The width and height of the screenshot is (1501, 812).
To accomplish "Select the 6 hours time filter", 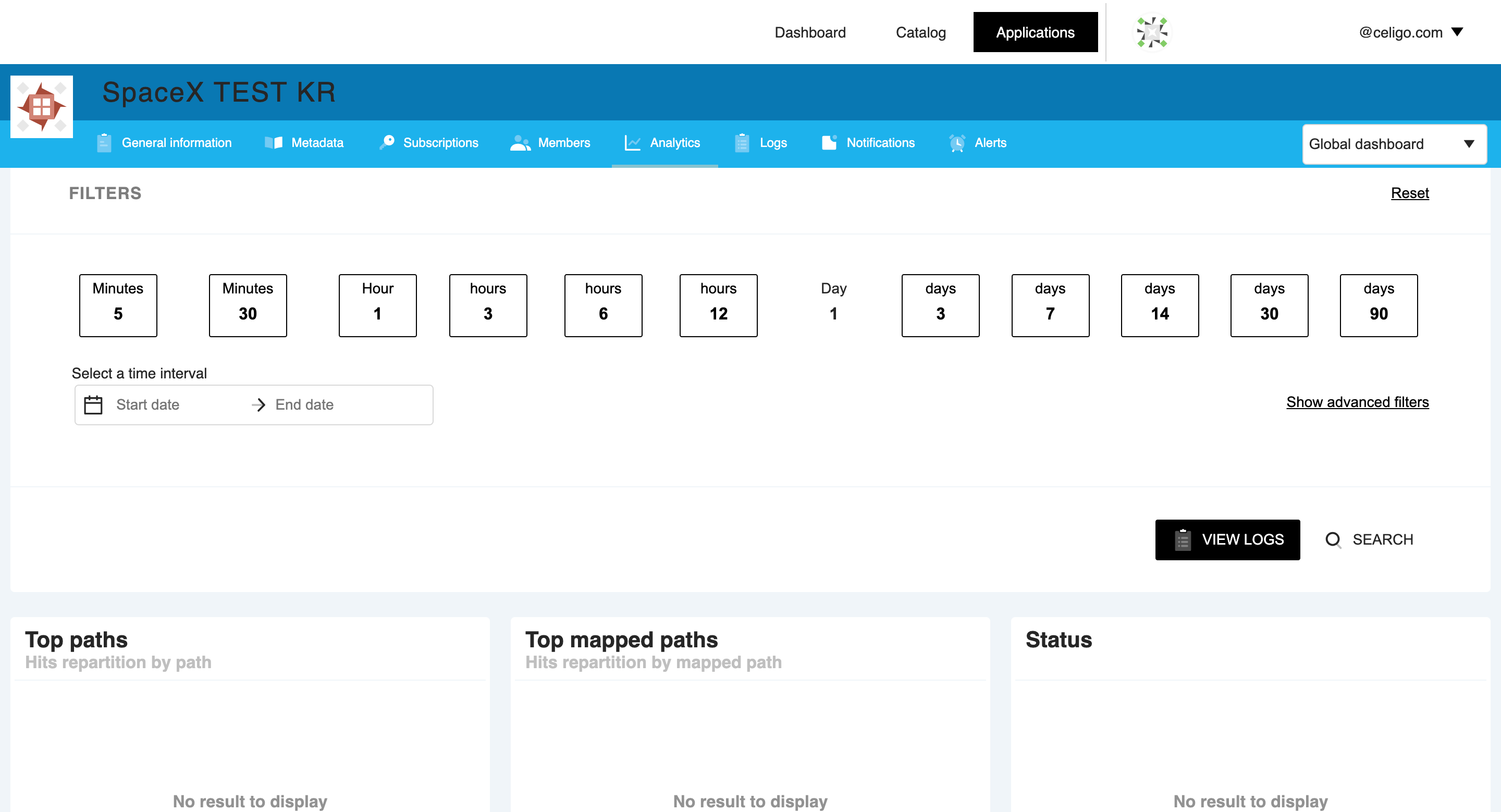I will [x=603, y=305].
